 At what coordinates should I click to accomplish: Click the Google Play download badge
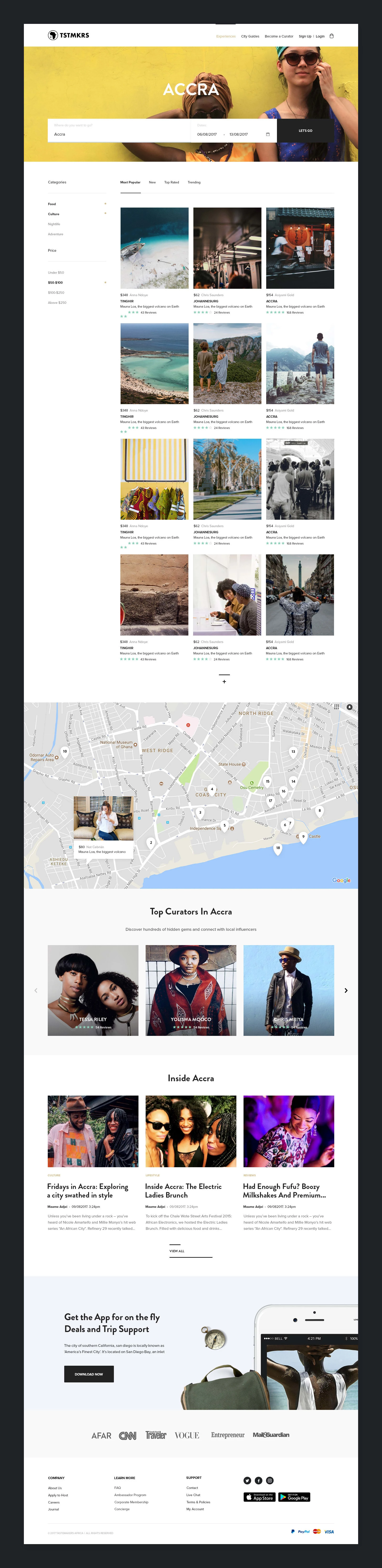(294, 1497)
